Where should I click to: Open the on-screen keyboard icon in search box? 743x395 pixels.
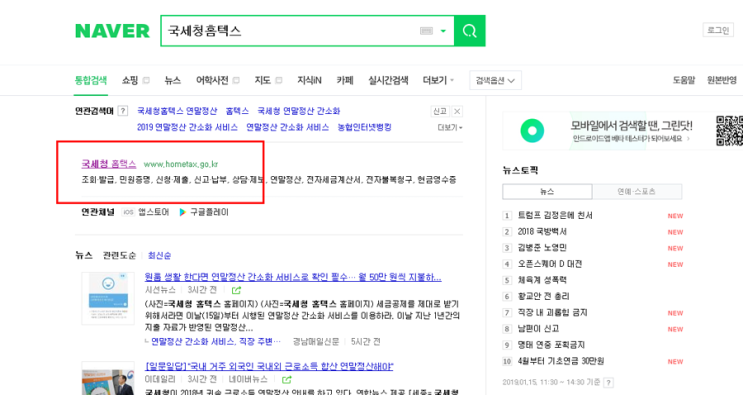(426, 31)
